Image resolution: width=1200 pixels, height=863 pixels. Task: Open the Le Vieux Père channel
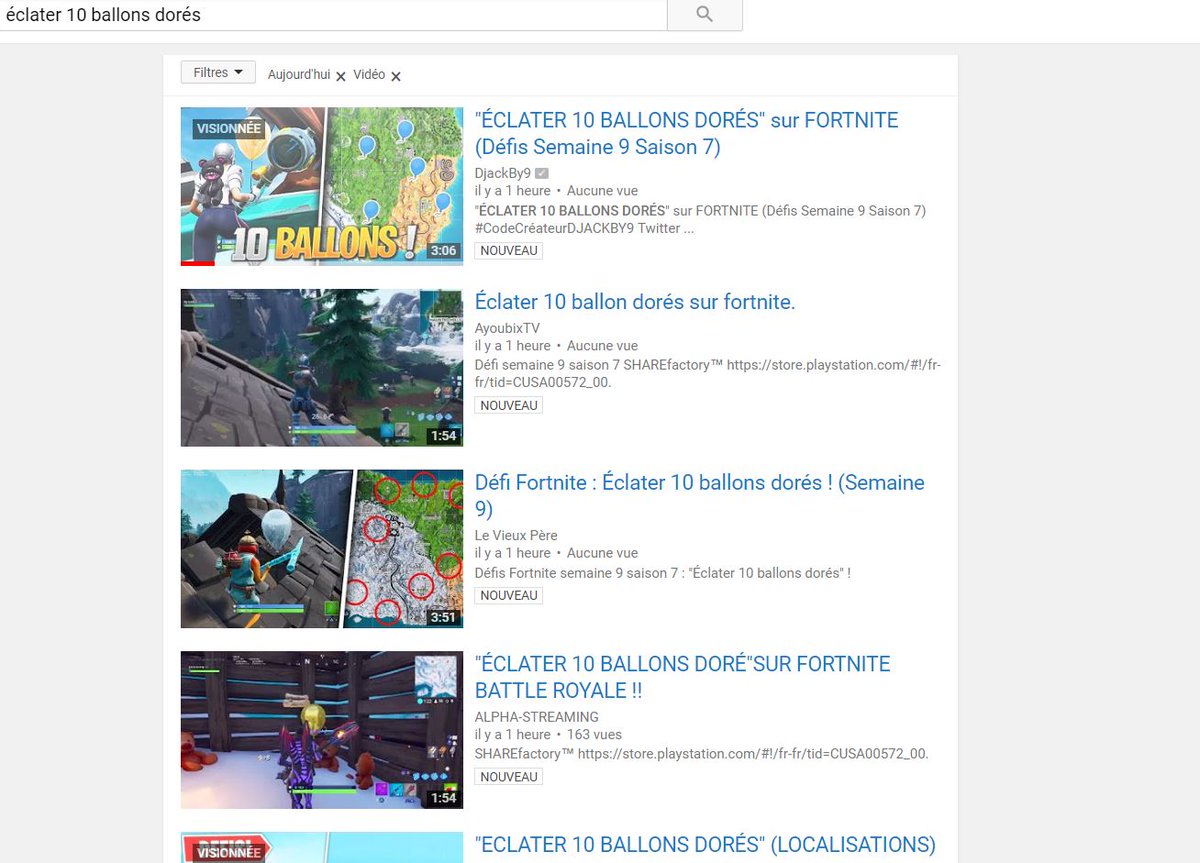tap(516, 535)
